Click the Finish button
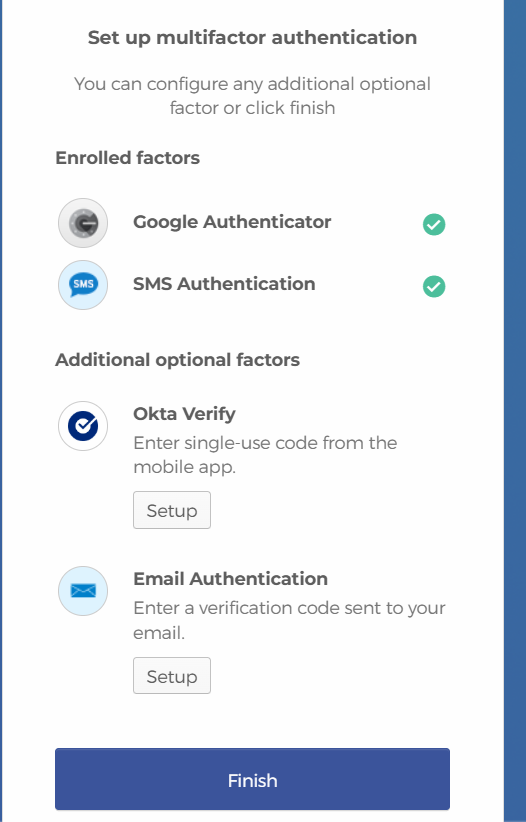 pyautogui.click(x=252, y=779)
